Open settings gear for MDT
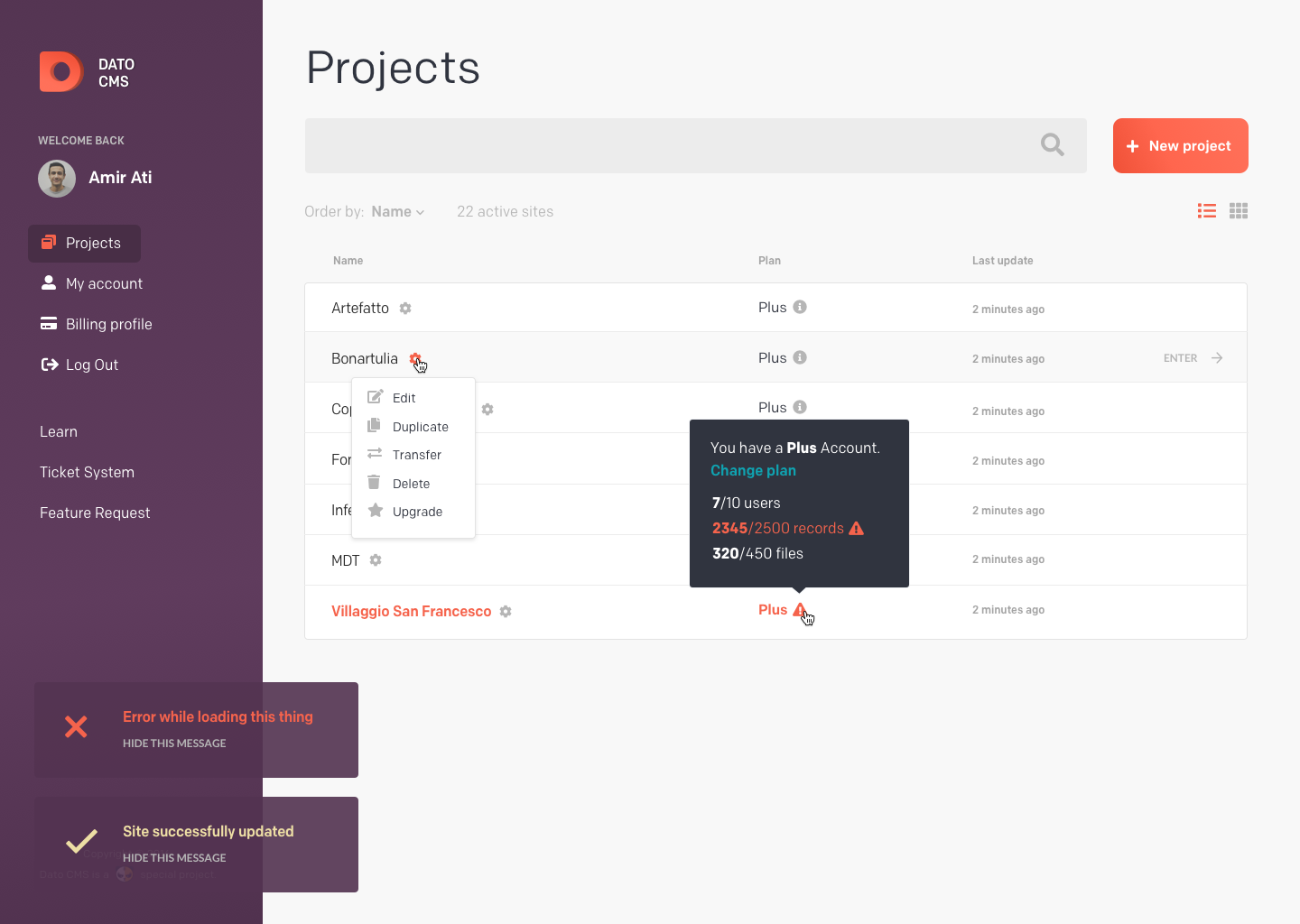1300x924 pixels. [x=376, y=560]
